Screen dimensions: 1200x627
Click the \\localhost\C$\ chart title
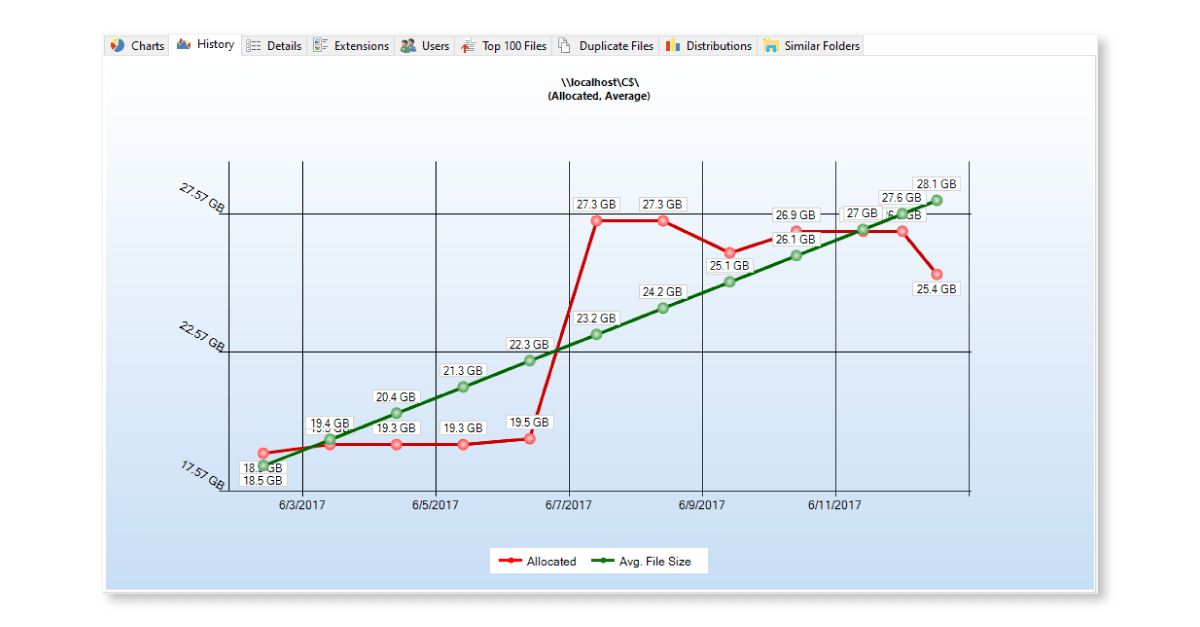tap(599, 82)
